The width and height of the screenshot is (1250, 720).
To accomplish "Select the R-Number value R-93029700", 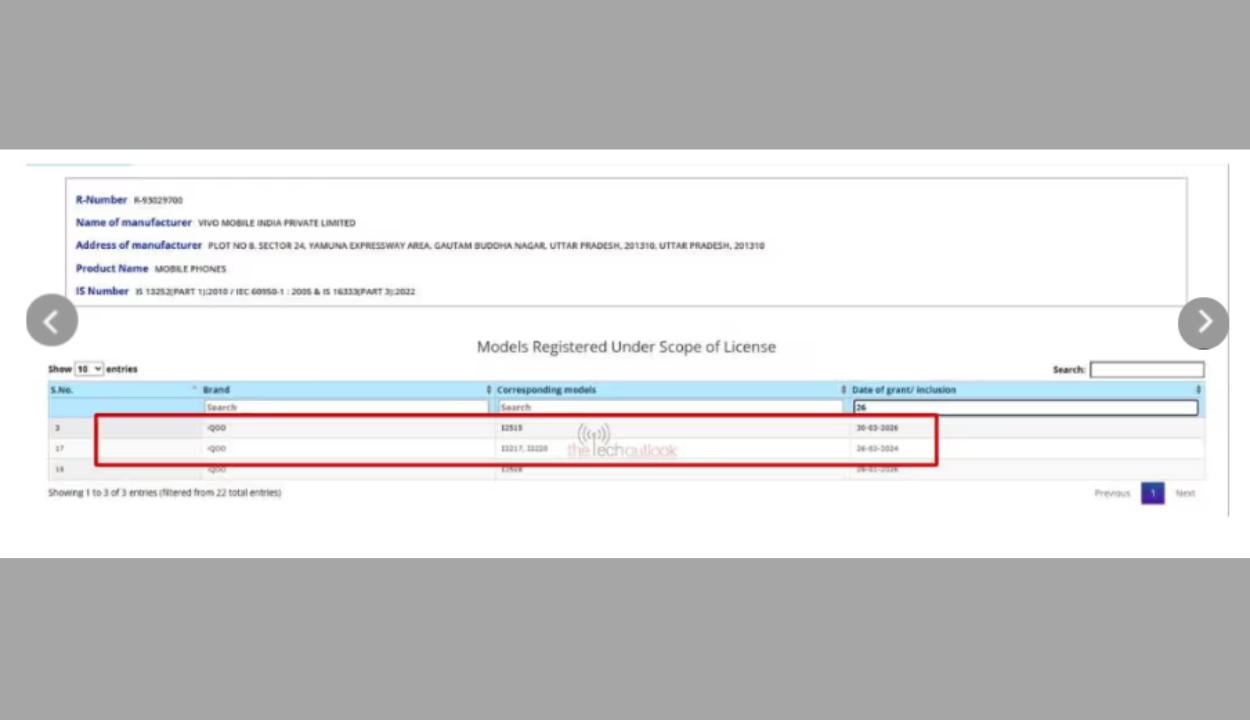I will [158, 200].
